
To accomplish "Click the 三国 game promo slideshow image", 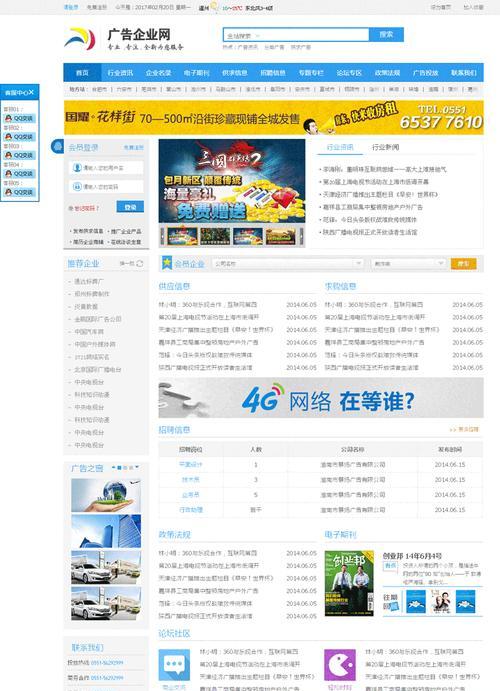I will click(232, 181).
